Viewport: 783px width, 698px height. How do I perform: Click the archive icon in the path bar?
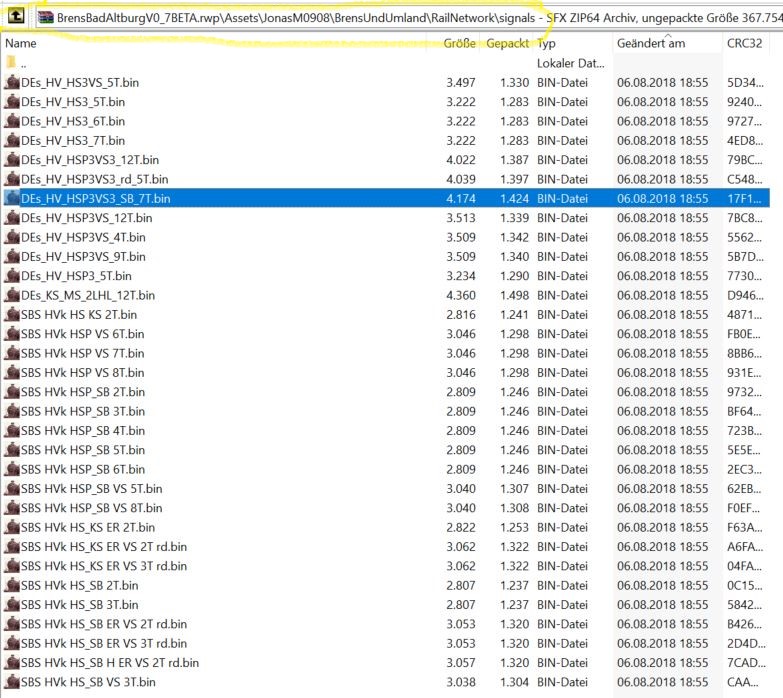click(x=46, y=18)
